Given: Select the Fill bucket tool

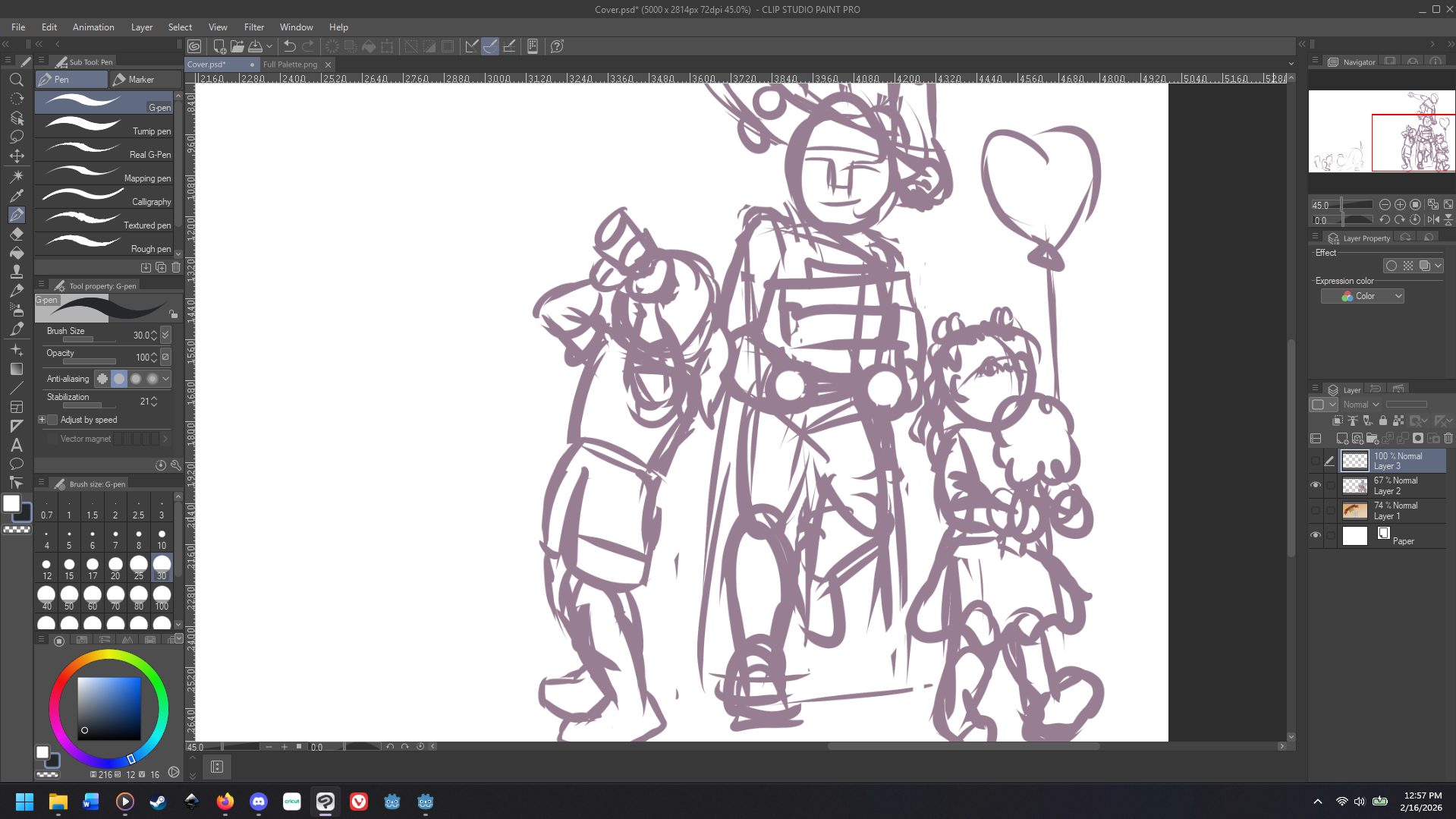Looking at the screenshot, I should pos(16,253).
